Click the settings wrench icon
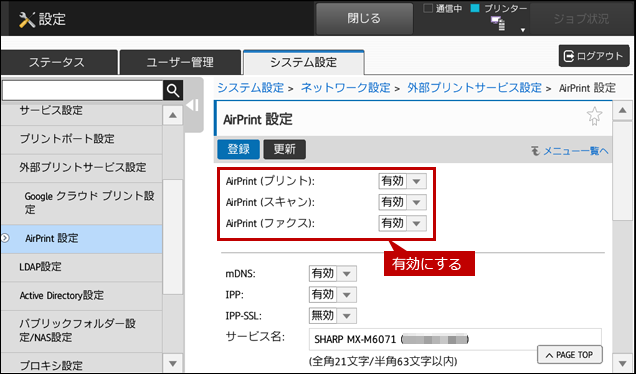The width and height of the screenshot is (636, 374). (x=27, y=19)
